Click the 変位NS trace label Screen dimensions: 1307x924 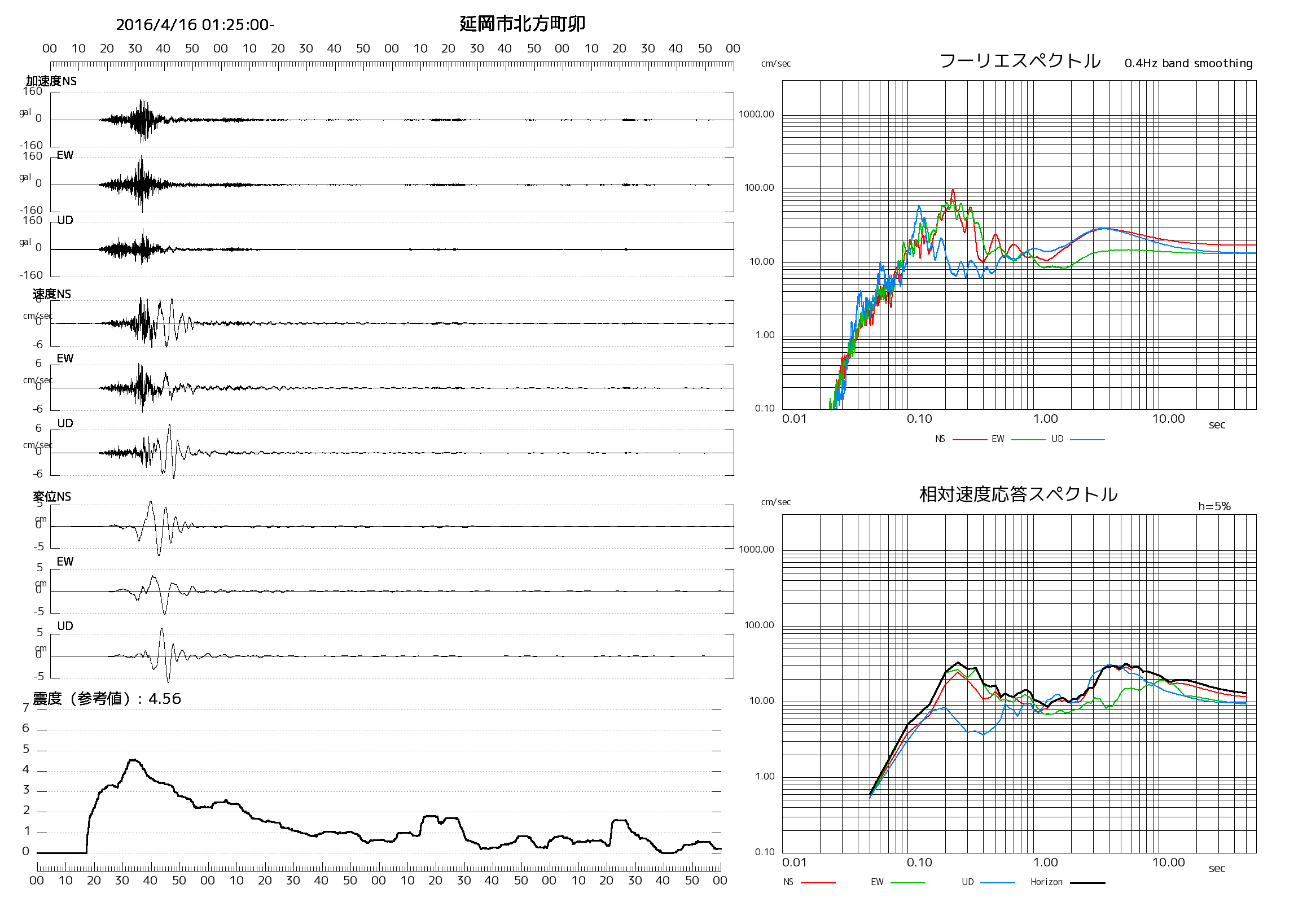[52, 497]
